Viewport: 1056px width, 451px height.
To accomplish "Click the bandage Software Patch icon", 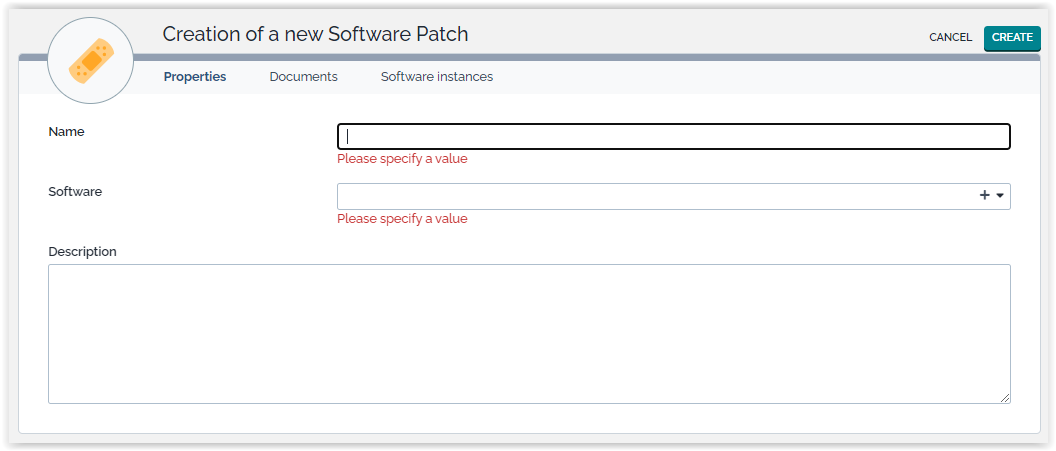I will [x=91, y=62].
